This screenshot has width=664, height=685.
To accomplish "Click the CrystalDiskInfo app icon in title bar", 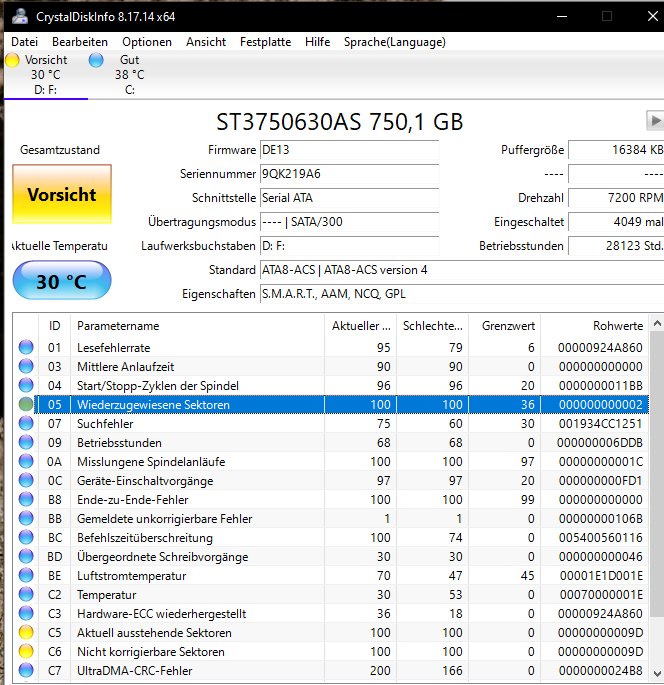I will point(20,16).
